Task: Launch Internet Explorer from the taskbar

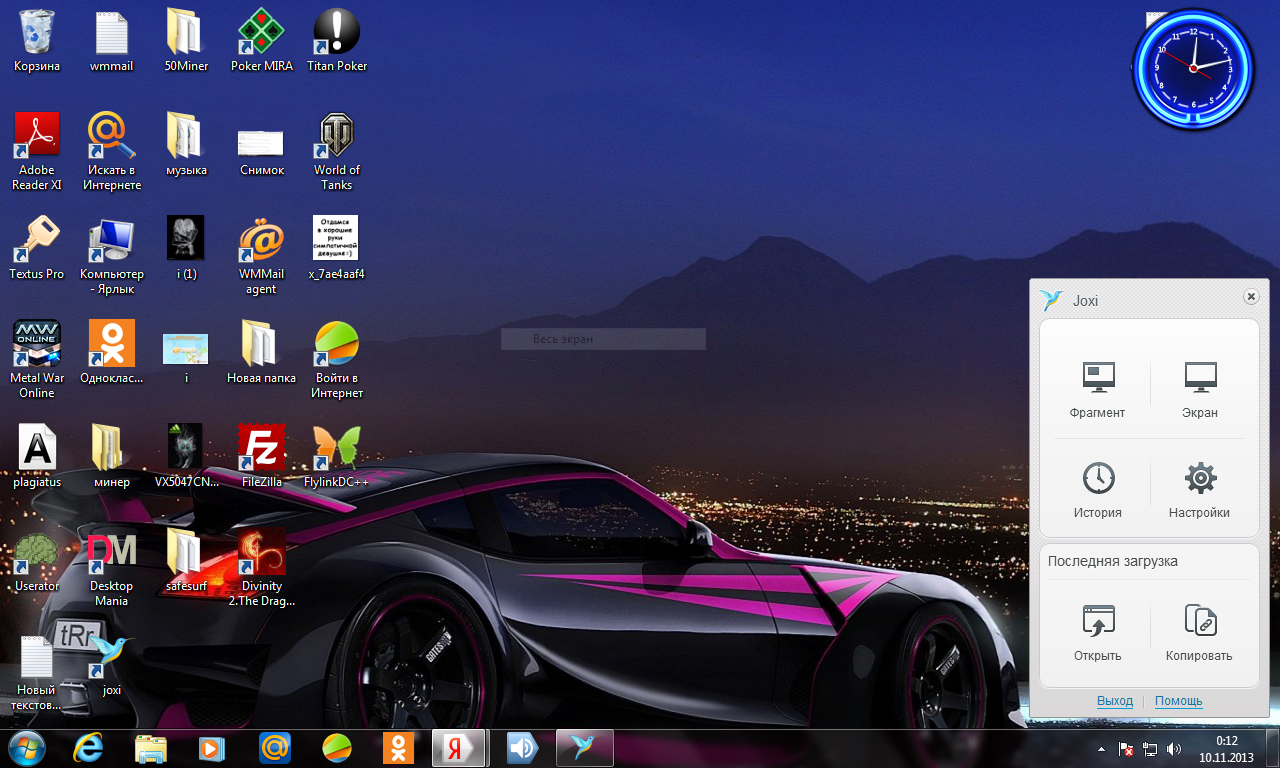Action: 89,748
